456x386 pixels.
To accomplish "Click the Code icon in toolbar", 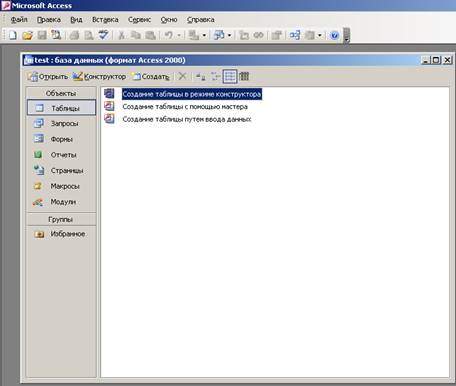I will (244, 35).
